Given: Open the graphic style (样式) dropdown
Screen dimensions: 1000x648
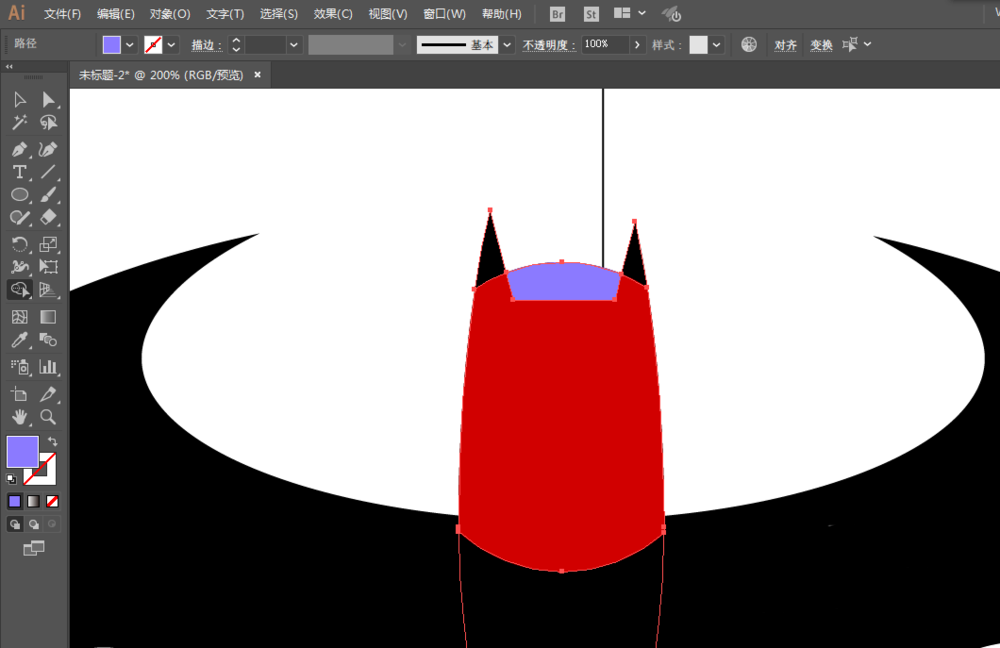Looking at the screenshot, I should click(x=717, y=45).
